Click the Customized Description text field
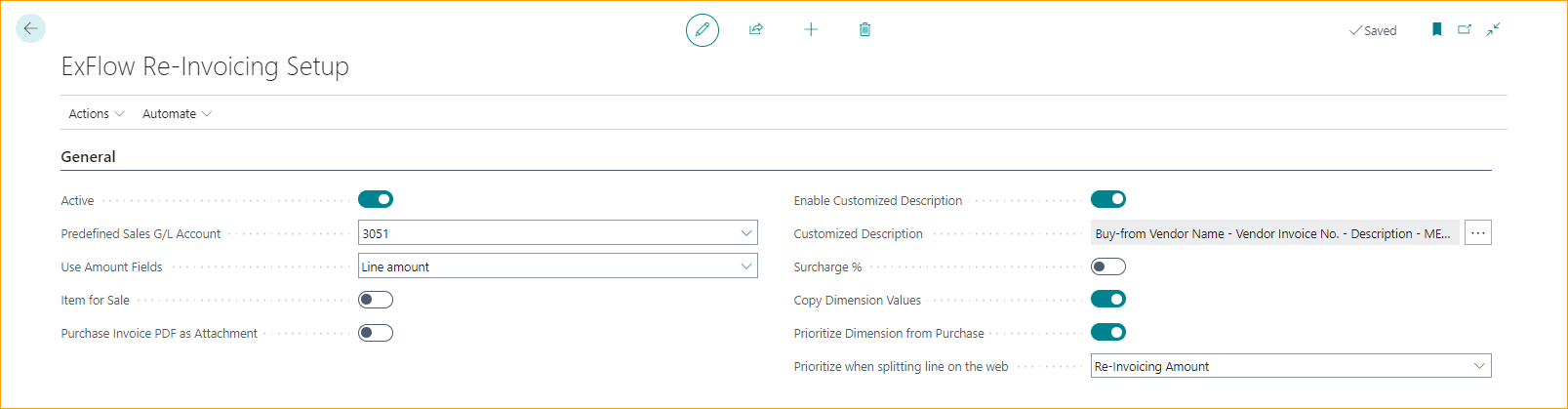Viewport: 1568px width, 409px height. [x=1275, y=233]
